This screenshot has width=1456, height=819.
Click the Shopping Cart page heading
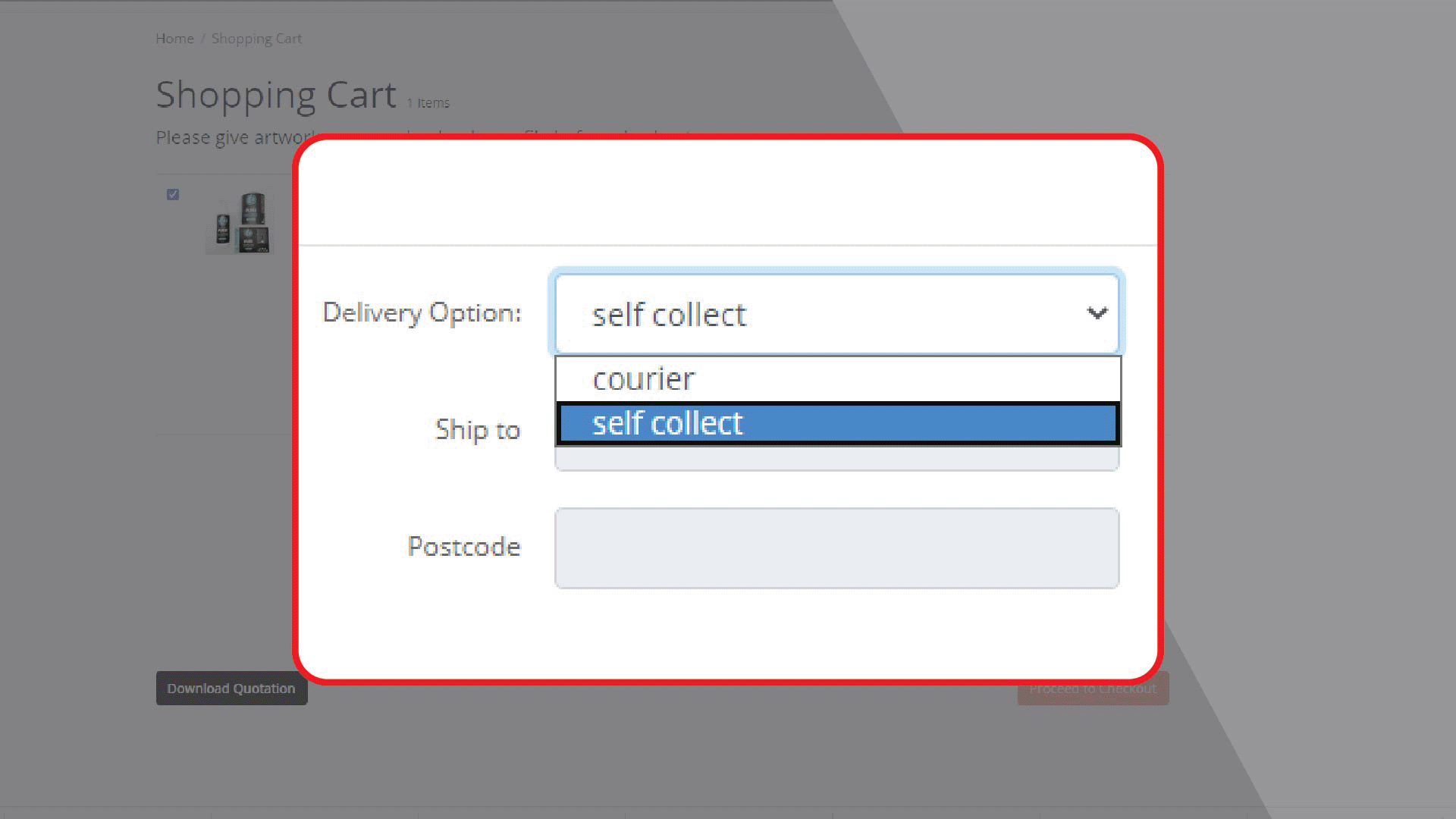tap(276, 96)
